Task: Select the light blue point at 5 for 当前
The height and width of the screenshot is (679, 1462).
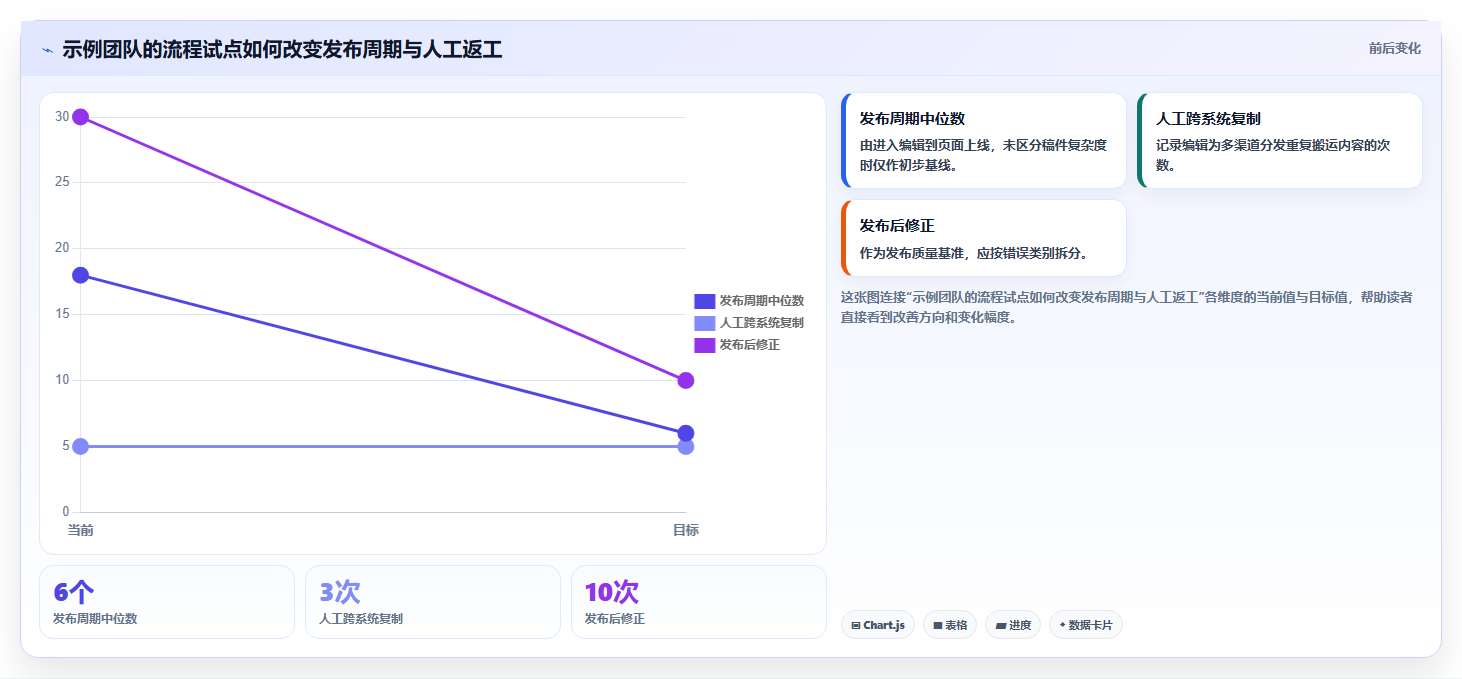Action: coord(81,446)
